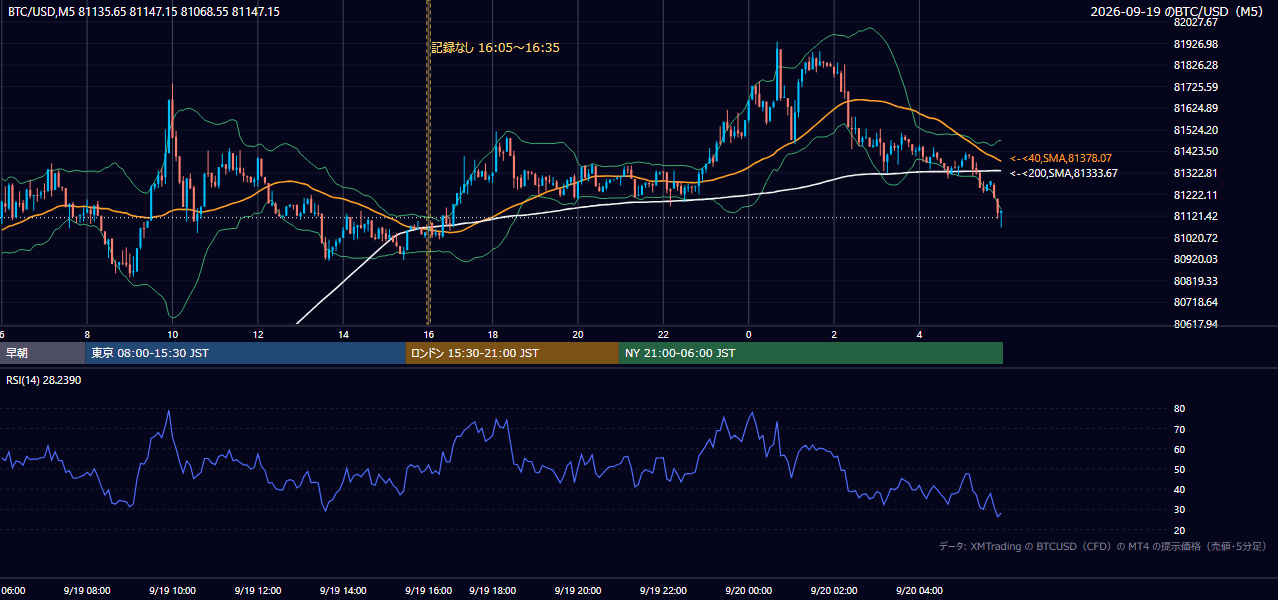The width and height of the screenshot is (1278, 600).
Task: Click price axis value 81926.98
Action: point(1195,44)
